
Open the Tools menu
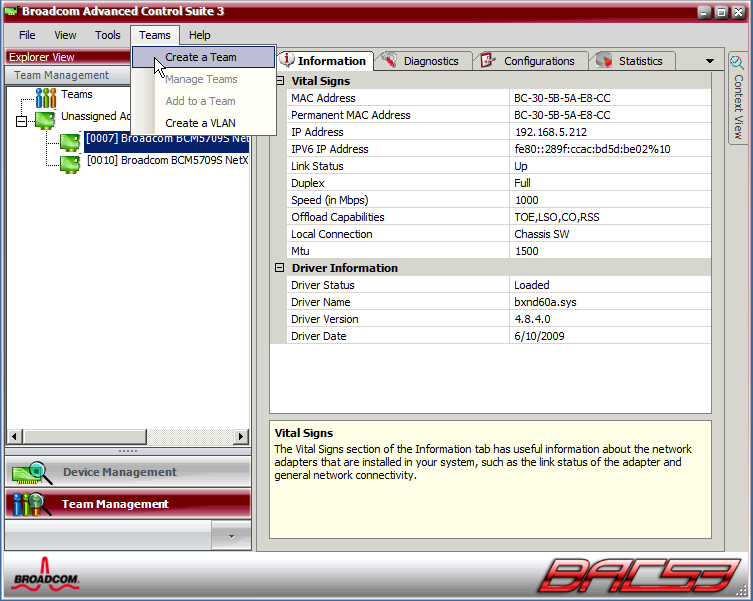point(108,35)
